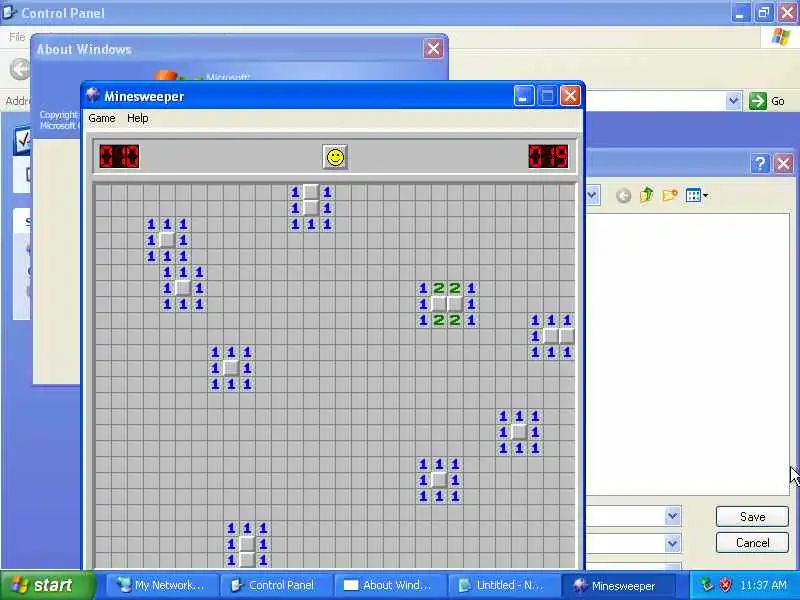
Task: Click the Control Panel title bar icon
Action: click(9, 12)
